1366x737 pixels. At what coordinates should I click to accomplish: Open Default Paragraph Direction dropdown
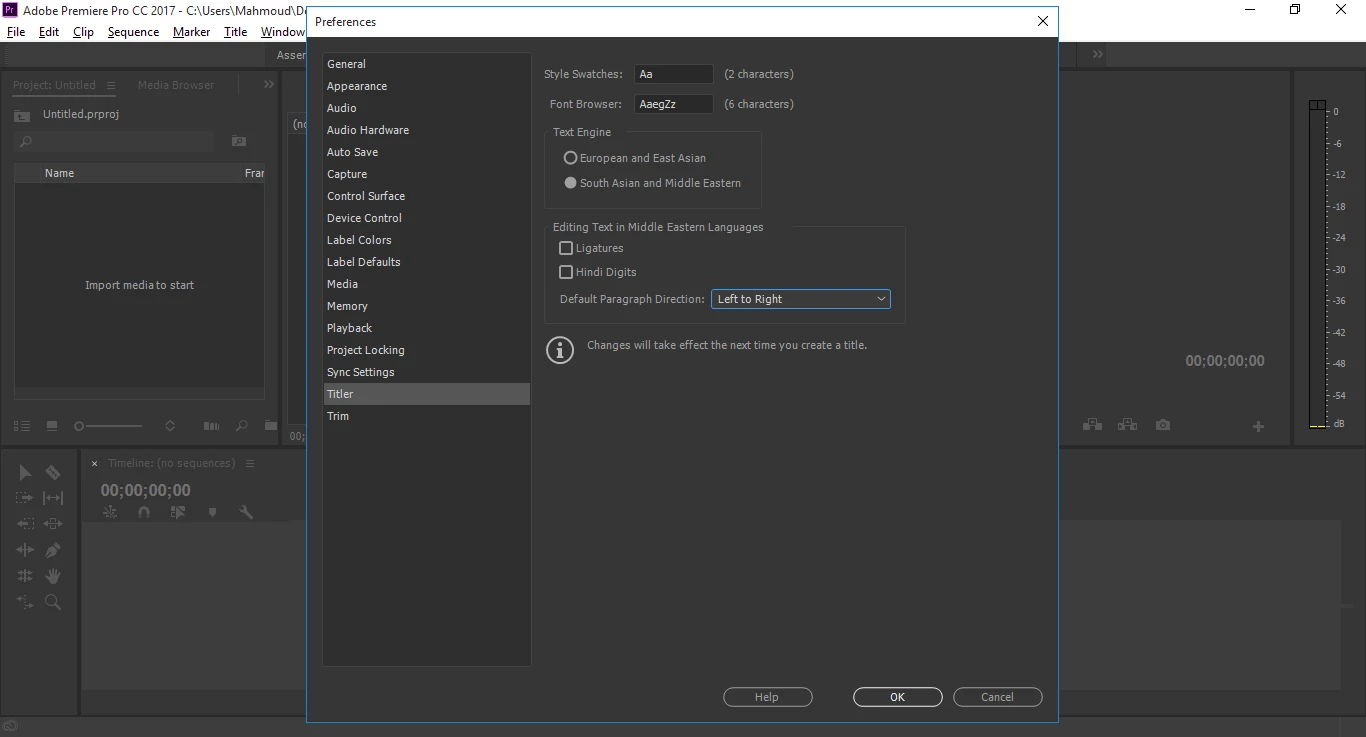800,299
